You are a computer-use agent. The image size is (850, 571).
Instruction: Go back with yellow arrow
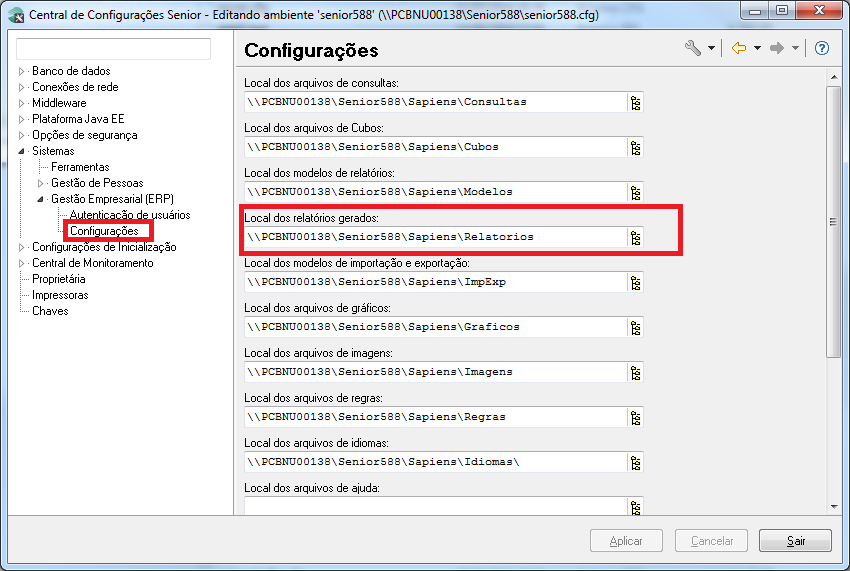[738, 48]
